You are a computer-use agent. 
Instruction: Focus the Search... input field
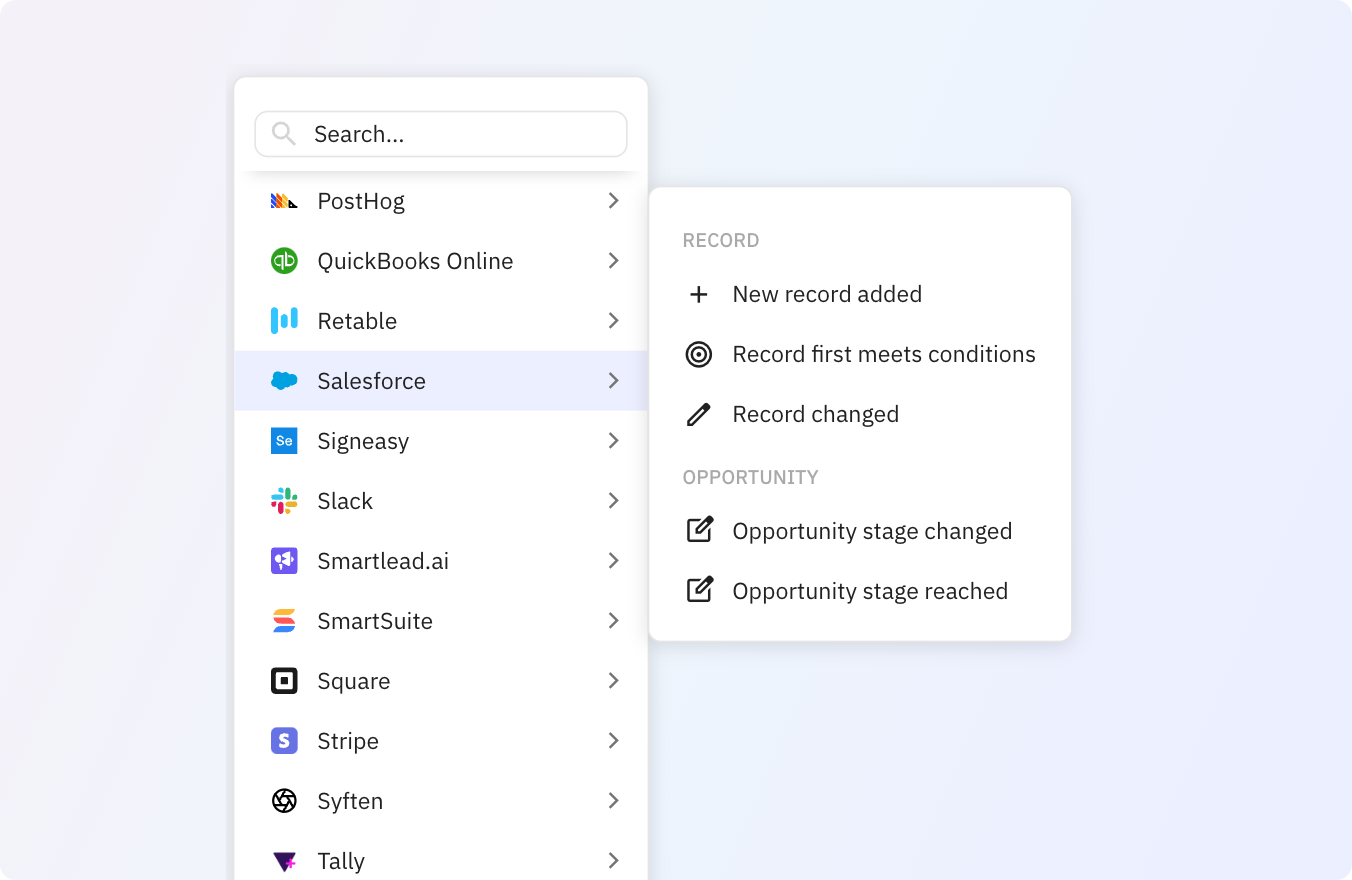(x=441, y=134)
